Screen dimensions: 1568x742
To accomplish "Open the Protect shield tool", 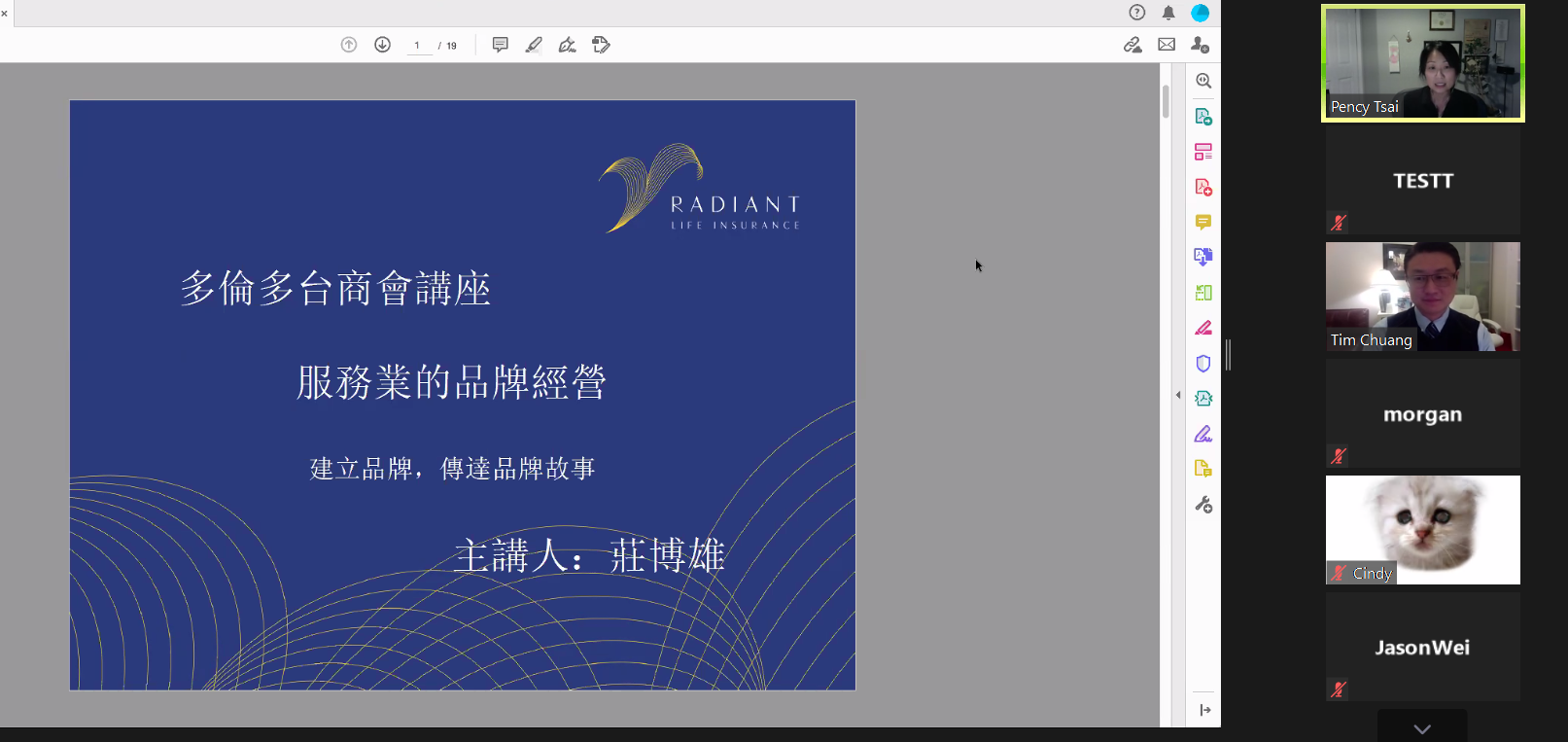I will click(1203, 364).
